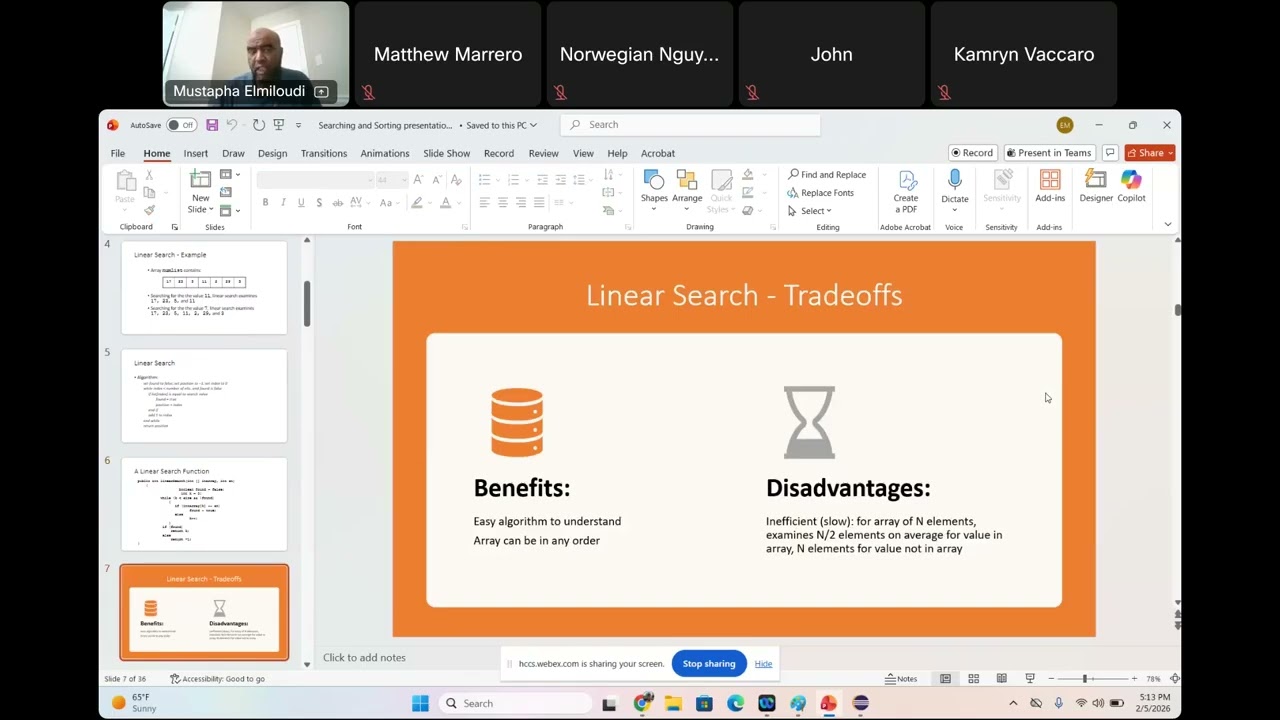Open the File menu
The width and height of the screenshot is (1280, 720).
tap(118, 153)
